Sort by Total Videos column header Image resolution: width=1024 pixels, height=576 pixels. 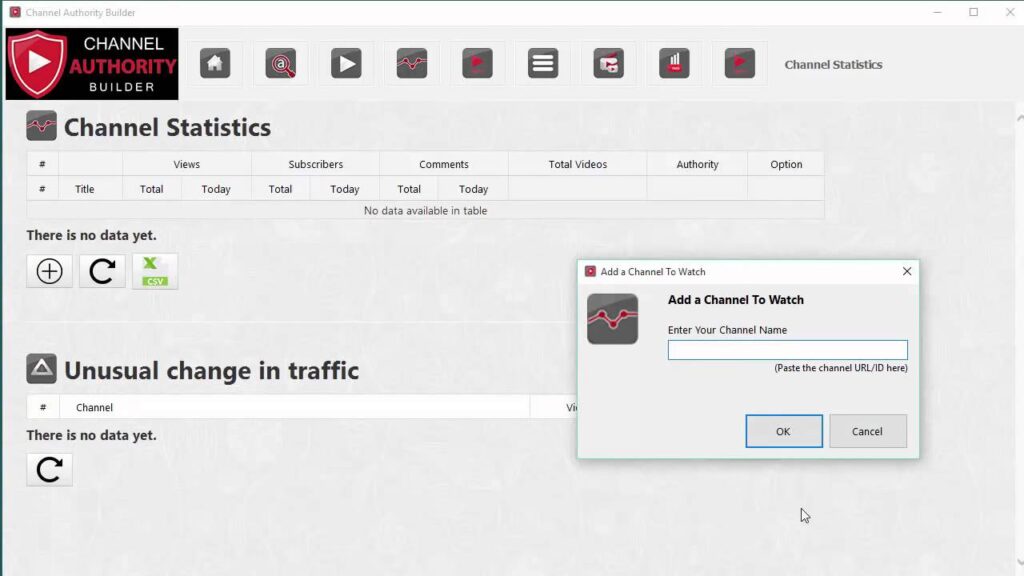click(578, 164)
